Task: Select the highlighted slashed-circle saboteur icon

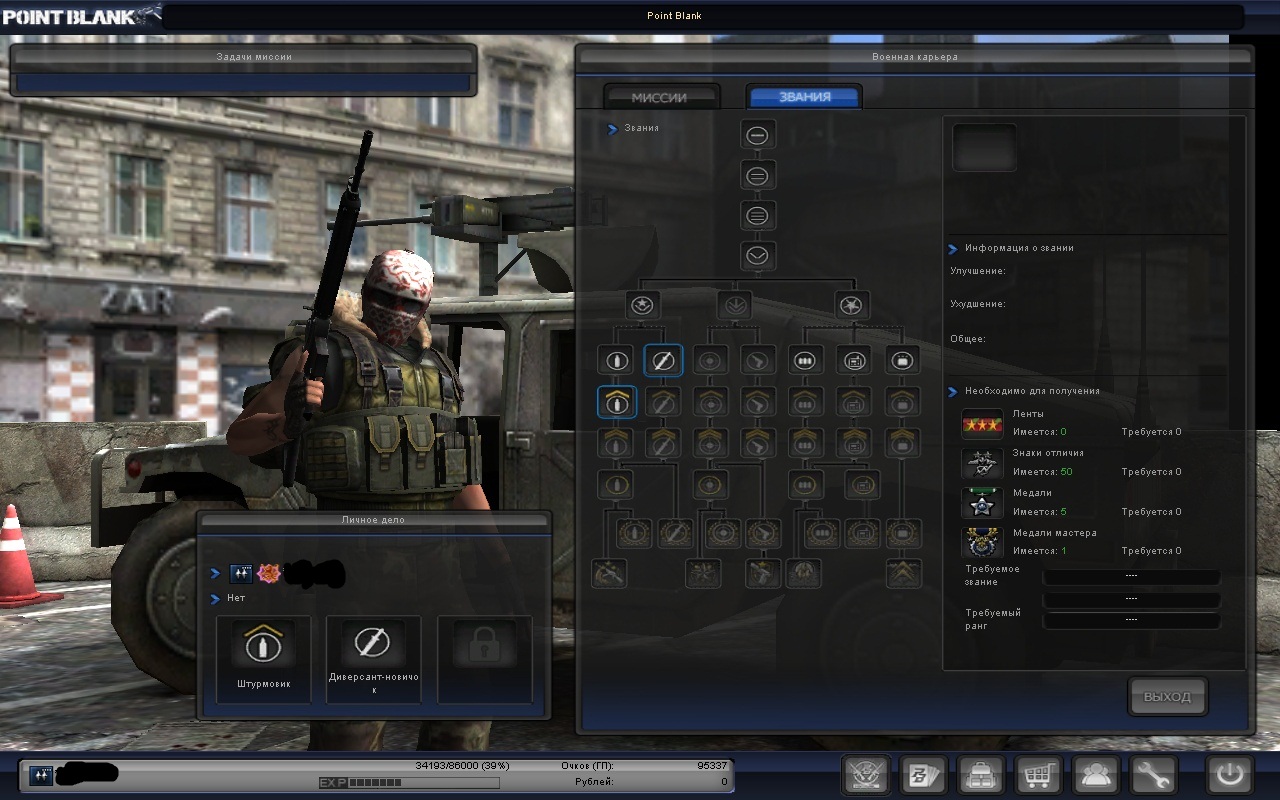Action: pyautogui.click(x=663, y=360)
